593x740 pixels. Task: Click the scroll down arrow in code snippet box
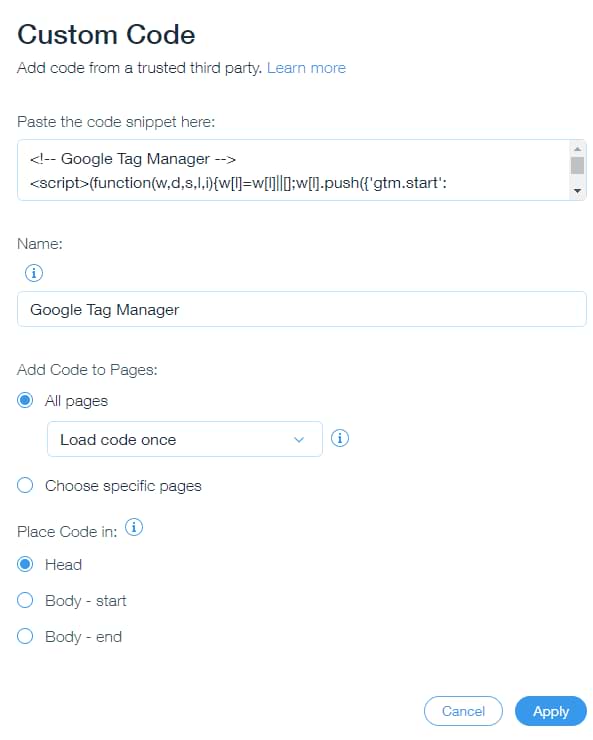577,191
